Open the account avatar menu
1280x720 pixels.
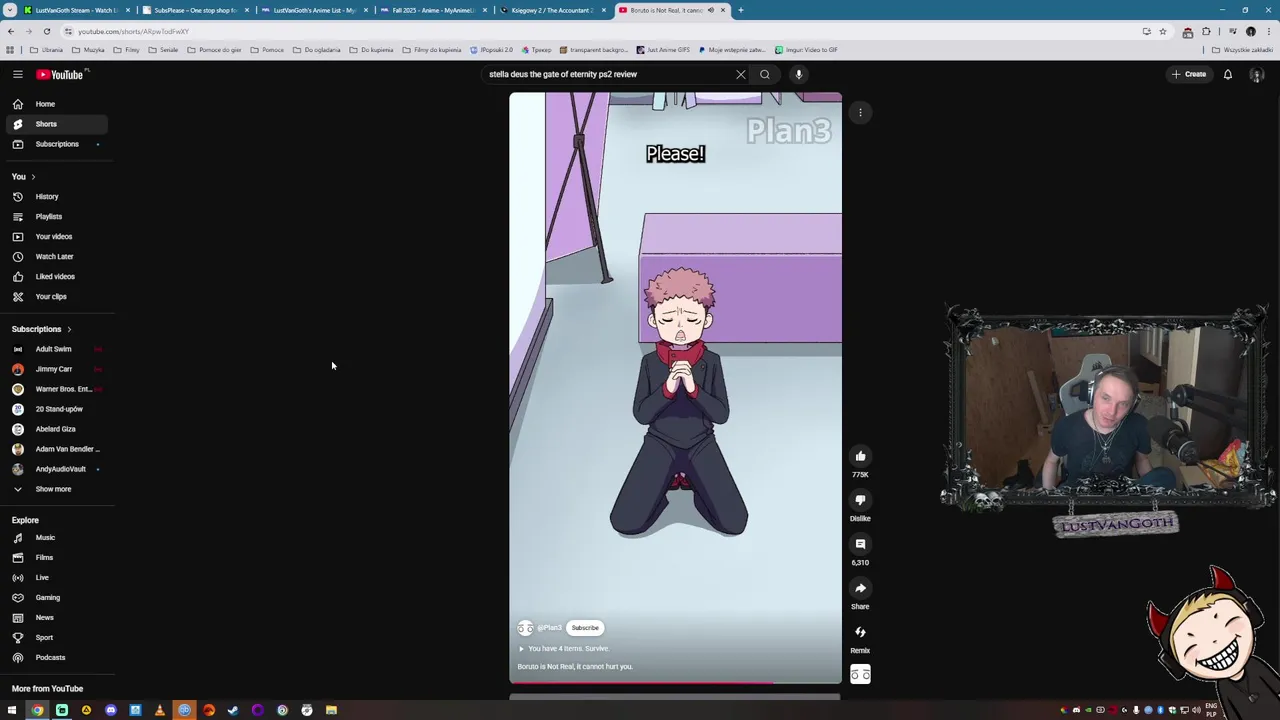pos(1257,75)
